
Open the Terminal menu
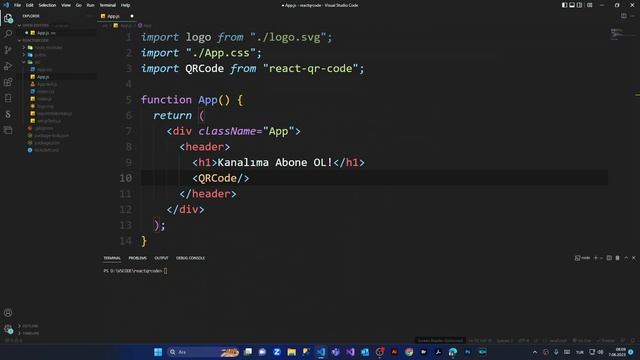click(x=108, y=5)
